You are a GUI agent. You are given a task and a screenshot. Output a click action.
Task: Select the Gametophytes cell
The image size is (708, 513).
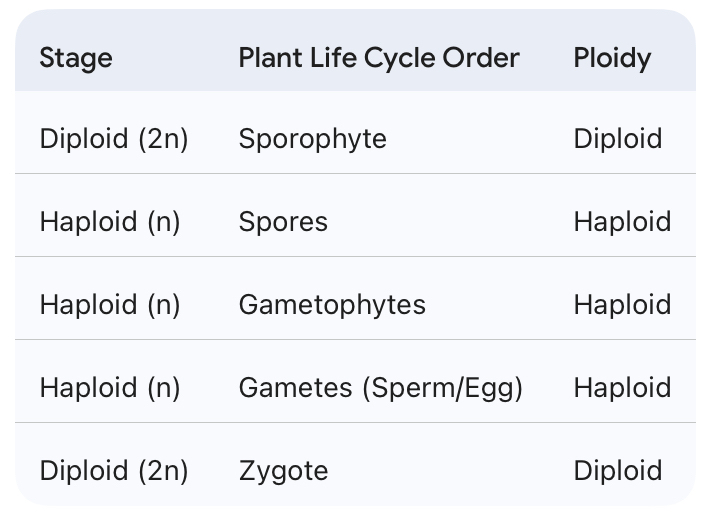click(x=332, y=304)
